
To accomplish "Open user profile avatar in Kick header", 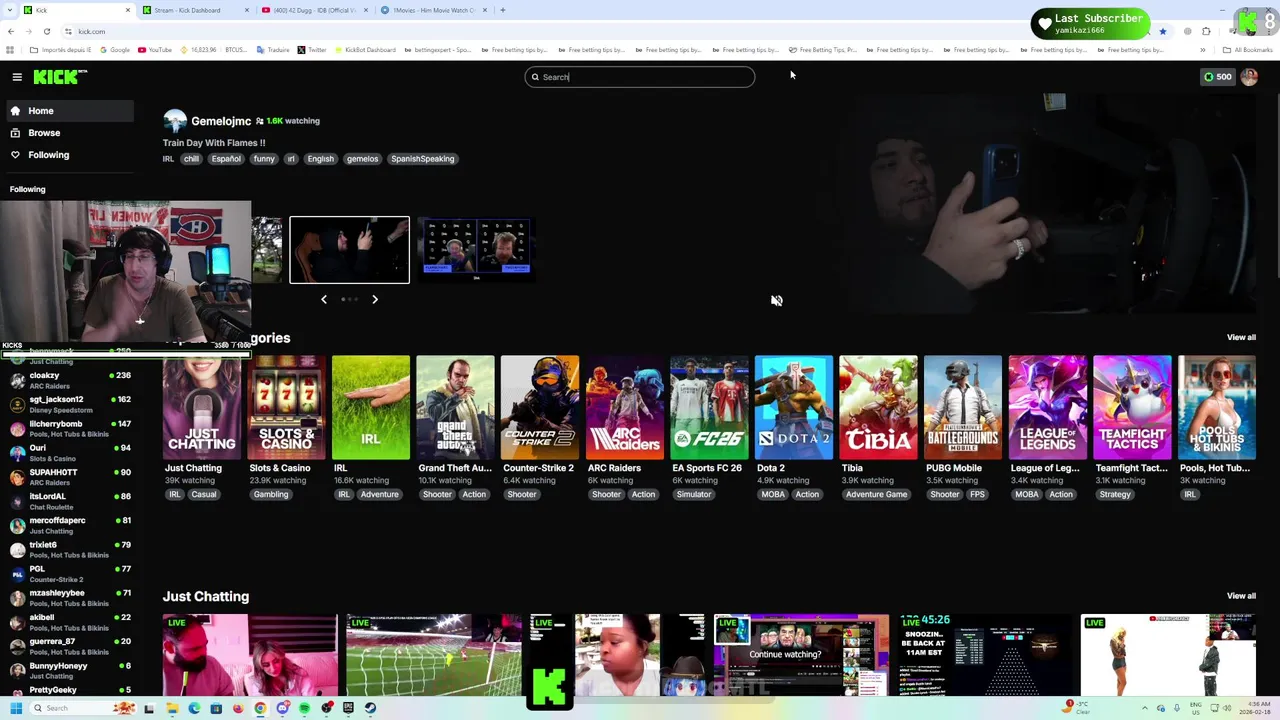I will coord(1249,77).
